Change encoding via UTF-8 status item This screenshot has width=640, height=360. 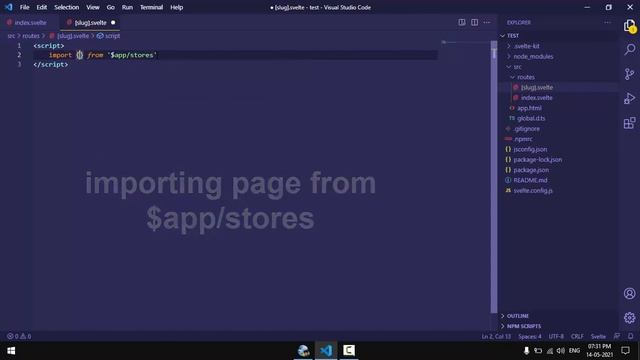[556, 336]
